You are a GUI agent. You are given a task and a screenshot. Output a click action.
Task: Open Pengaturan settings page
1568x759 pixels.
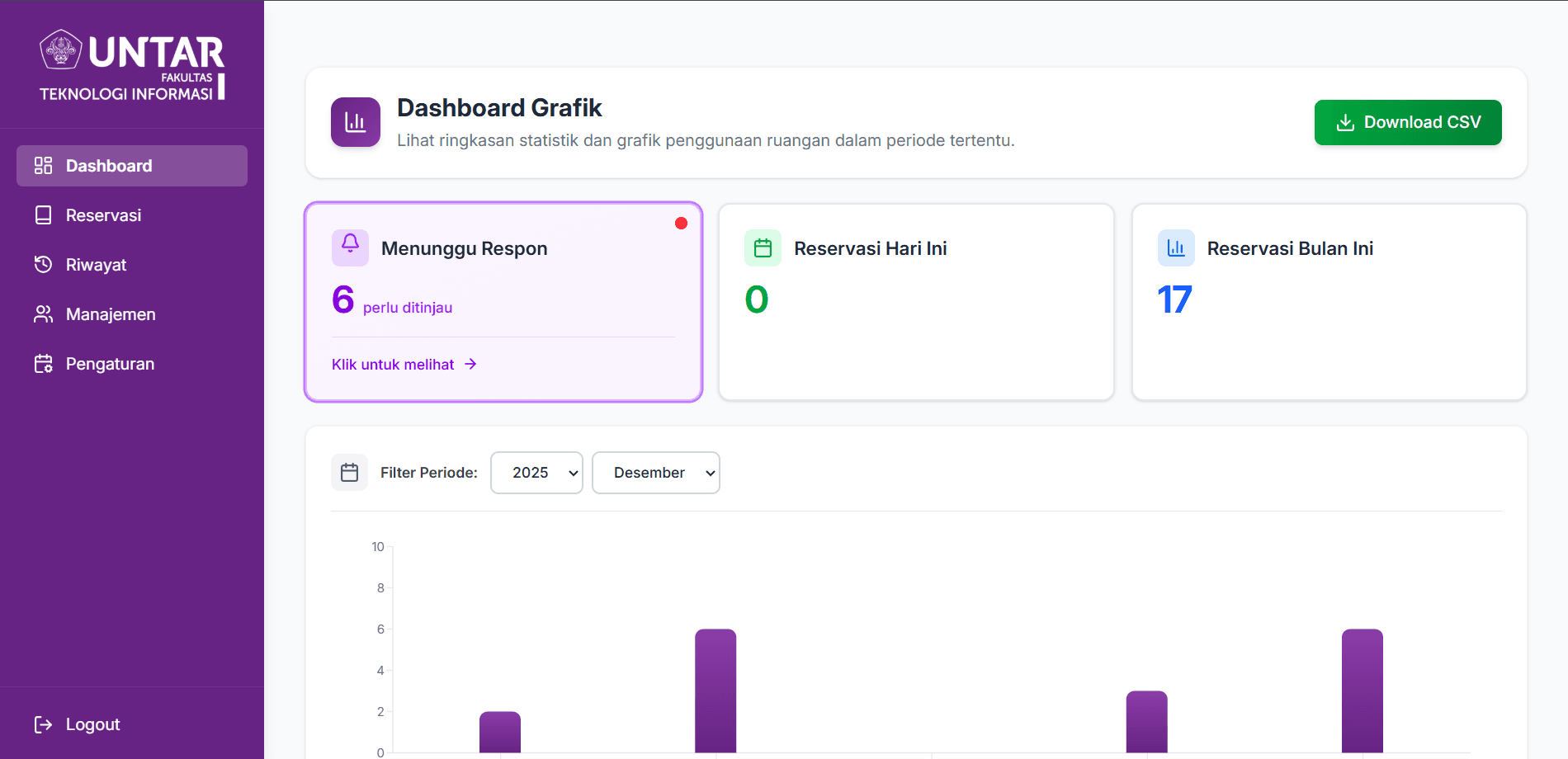coord(110,364)
